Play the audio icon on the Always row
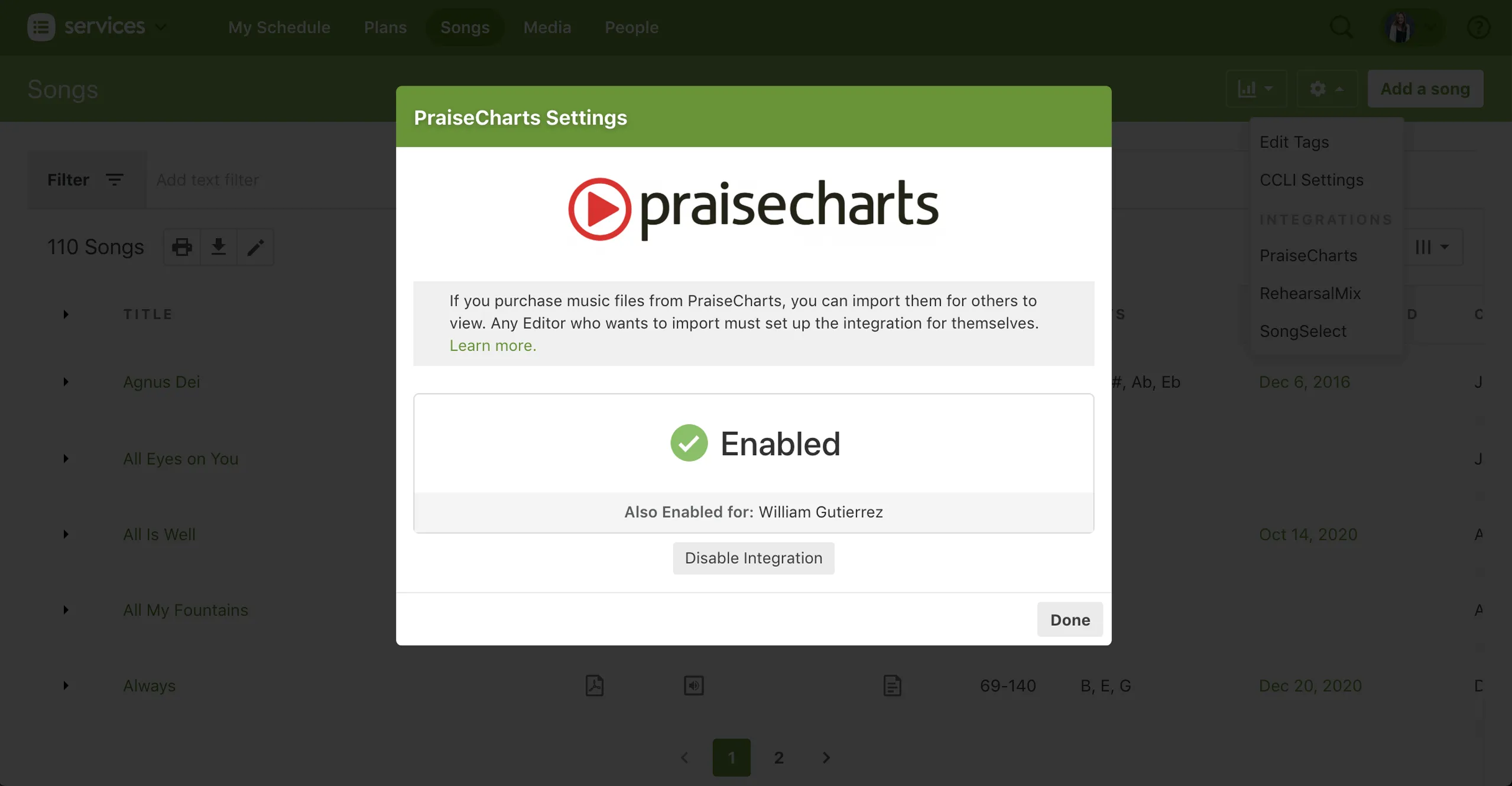This screenshot has height=786, width=1512. pos(693,686)
